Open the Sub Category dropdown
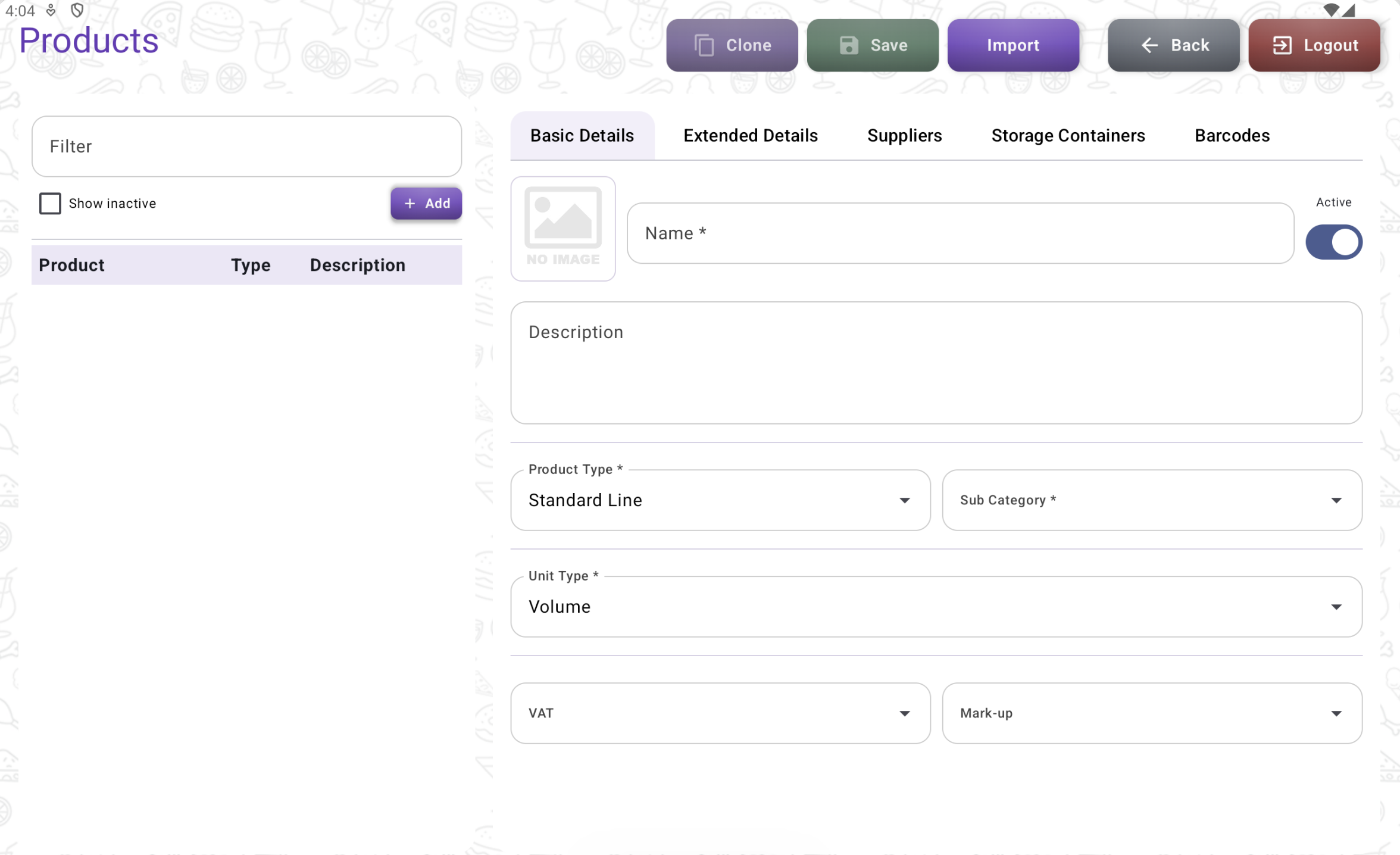The image size is (1400, 855). click(1152, 500)
